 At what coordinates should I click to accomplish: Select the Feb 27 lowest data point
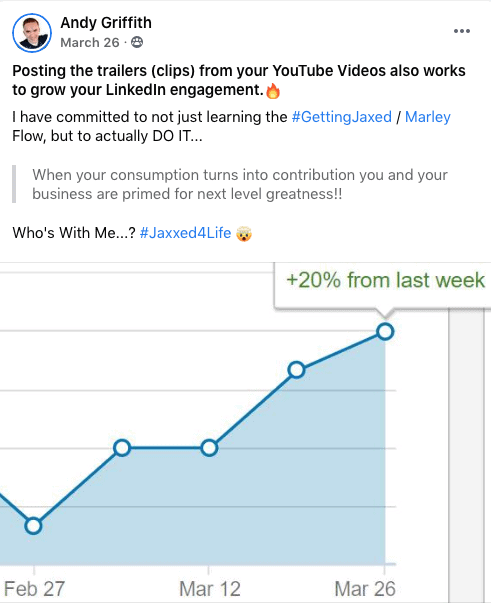[x=34, y=525]
